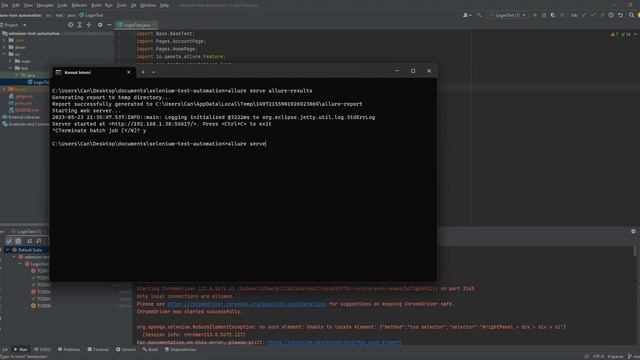Click the Select Opened File target icon
The height and width of the screenshot is (360, 640).
[x=71, y=25]
